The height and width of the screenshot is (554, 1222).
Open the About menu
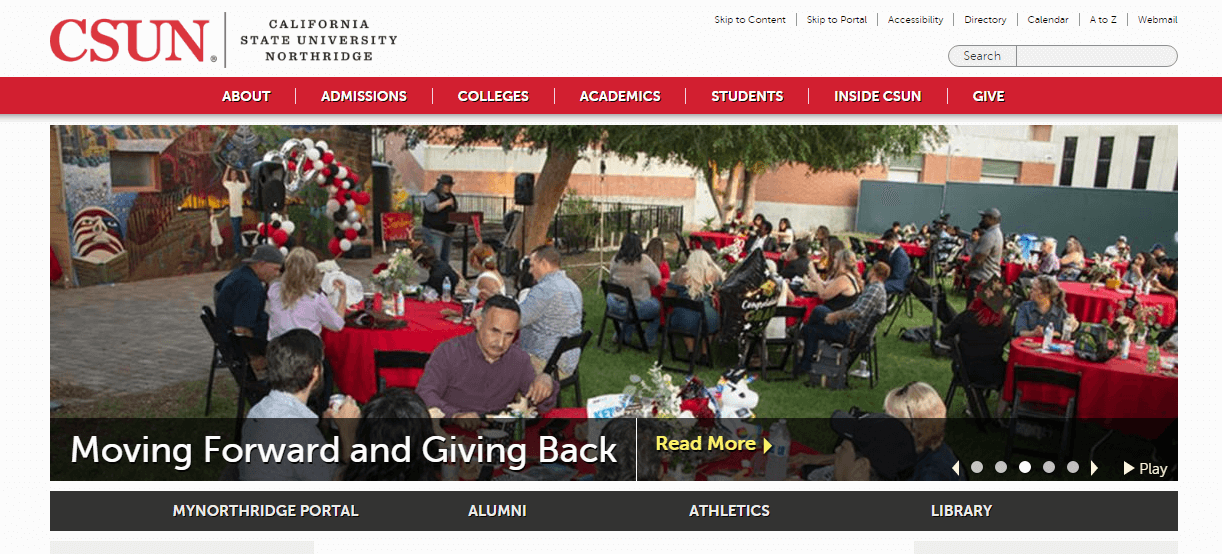point(246,96)
